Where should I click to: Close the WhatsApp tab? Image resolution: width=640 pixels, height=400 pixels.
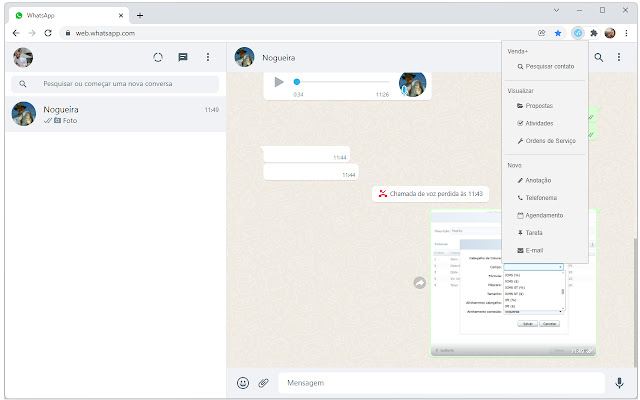[x=121, y=16]
